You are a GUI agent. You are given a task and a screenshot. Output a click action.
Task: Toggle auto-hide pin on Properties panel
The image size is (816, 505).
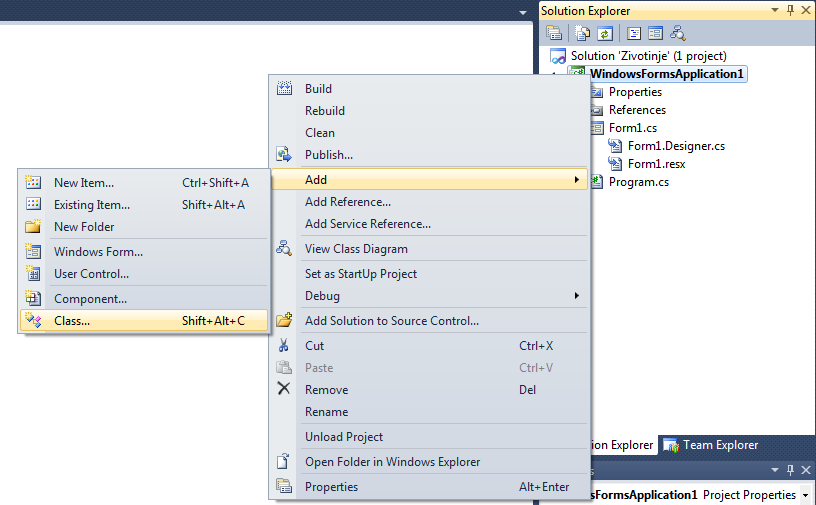(x=790, y=470)
